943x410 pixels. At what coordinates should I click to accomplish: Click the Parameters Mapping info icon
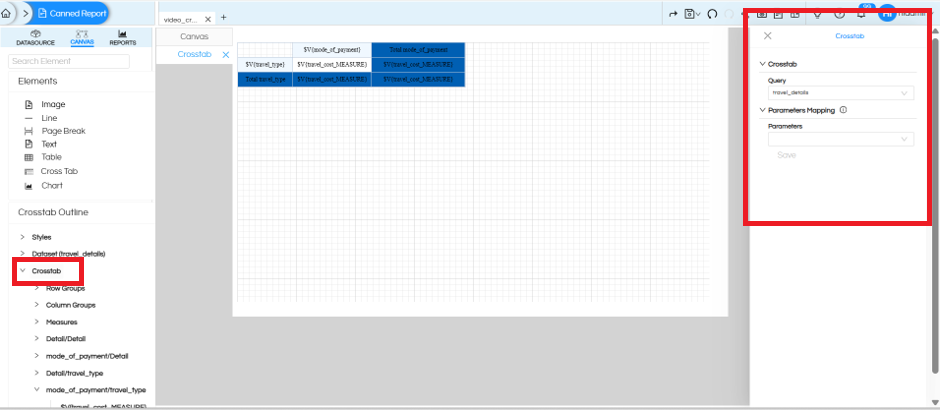[x=843, y=110]
